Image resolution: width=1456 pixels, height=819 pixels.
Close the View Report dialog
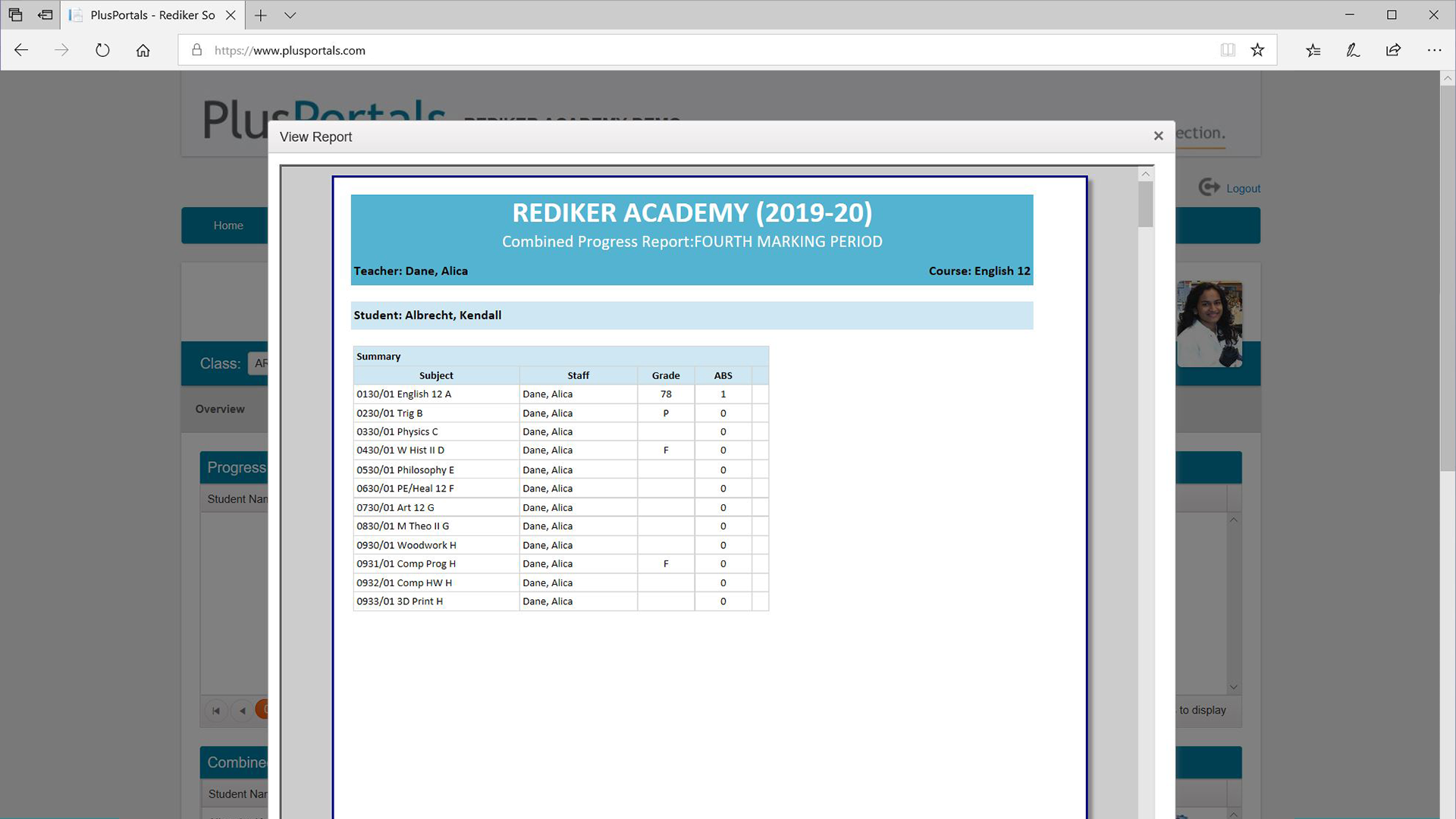point(1158,136)
